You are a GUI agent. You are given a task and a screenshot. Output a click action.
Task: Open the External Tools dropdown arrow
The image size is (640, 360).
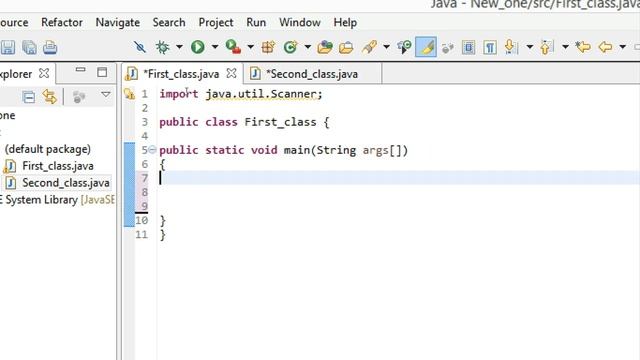(251, 47)
